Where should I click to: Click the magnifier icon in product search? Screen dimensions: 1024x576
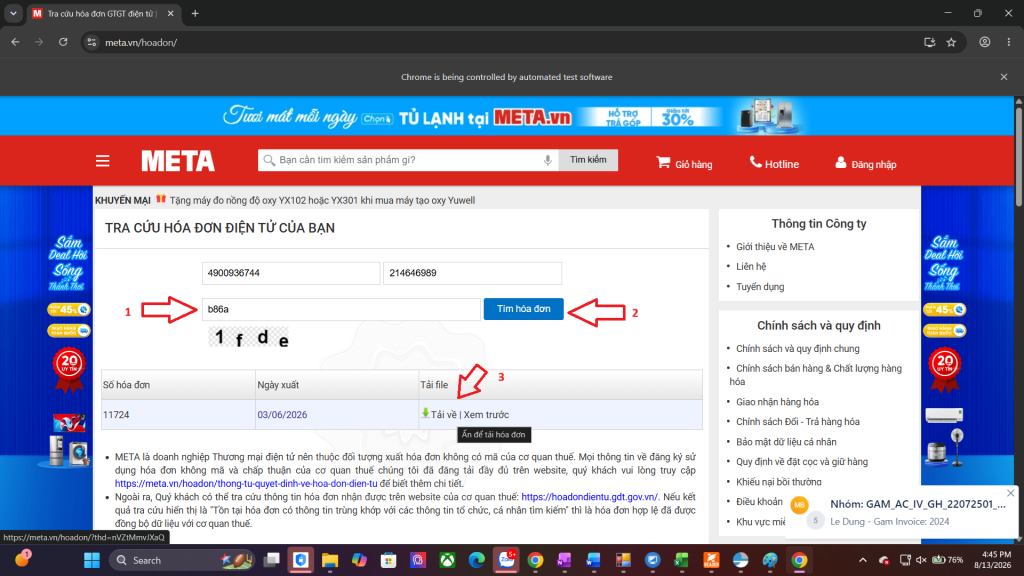(x=268, y=160)
